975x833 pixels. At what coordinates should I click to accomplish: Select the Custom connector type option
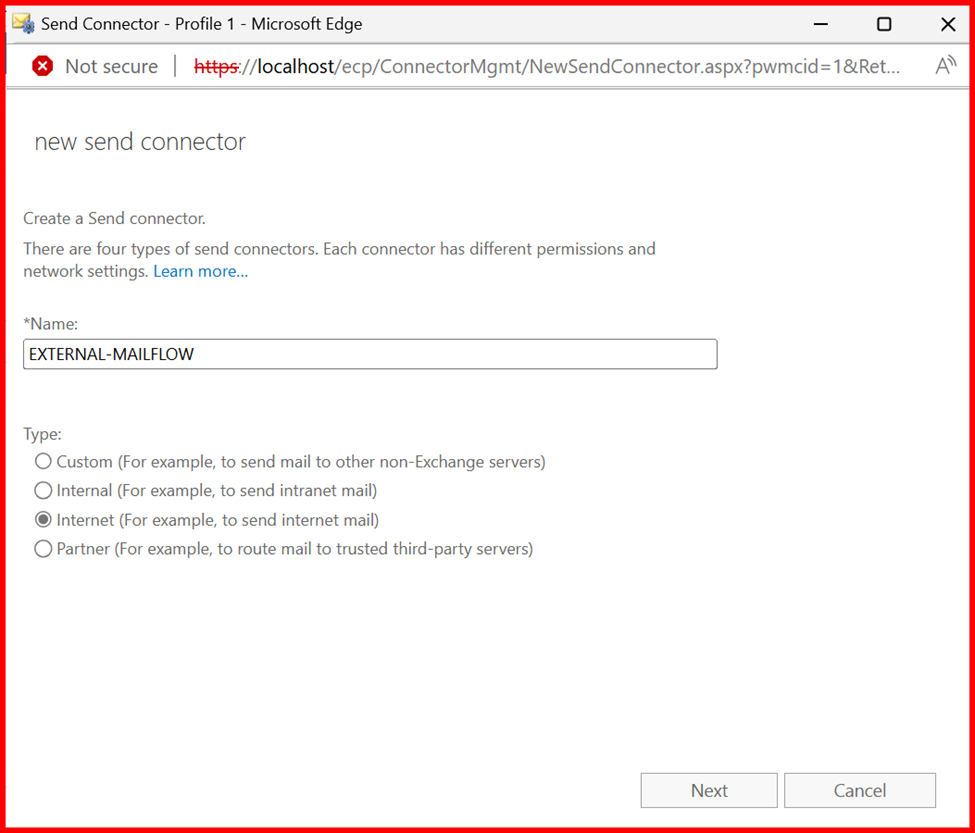[x=43, y=461]
